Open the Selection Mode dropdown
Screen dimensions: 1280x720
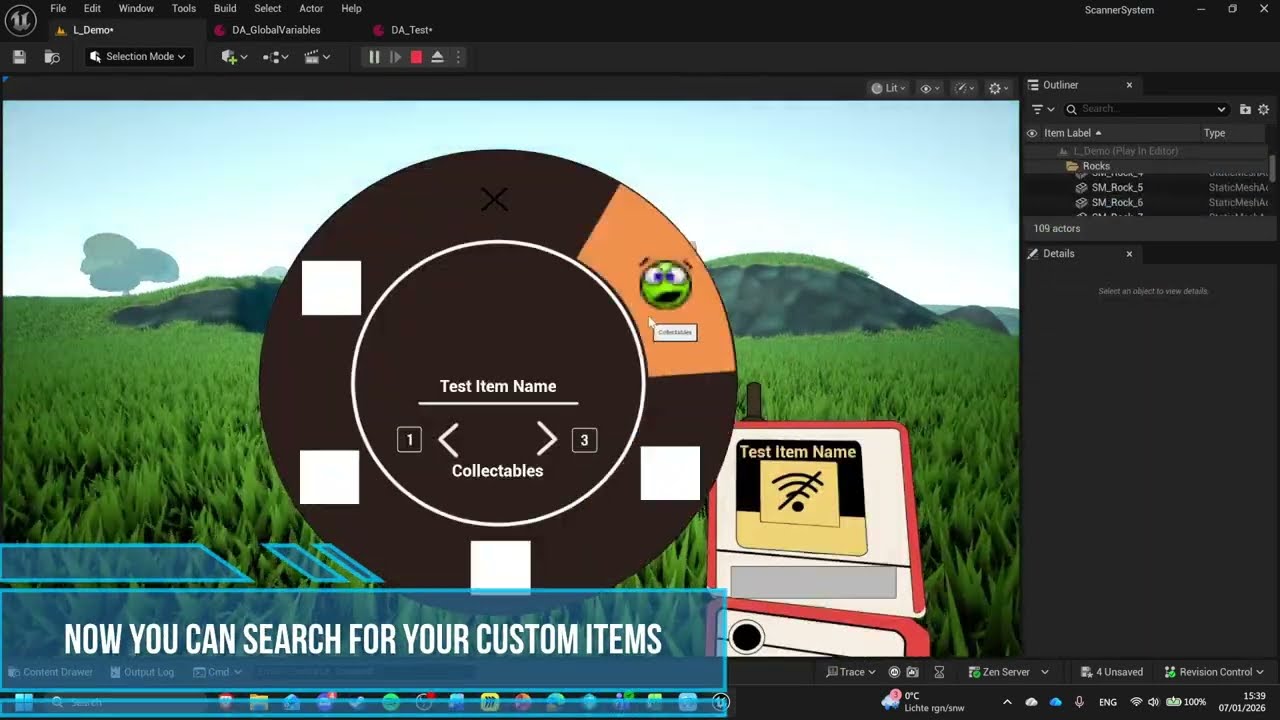tap(137, 57)
